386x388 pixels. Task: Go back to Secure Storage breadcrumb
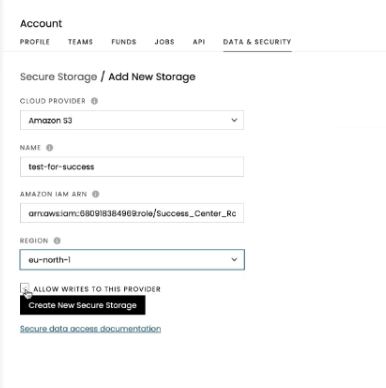tap(59, 77)
